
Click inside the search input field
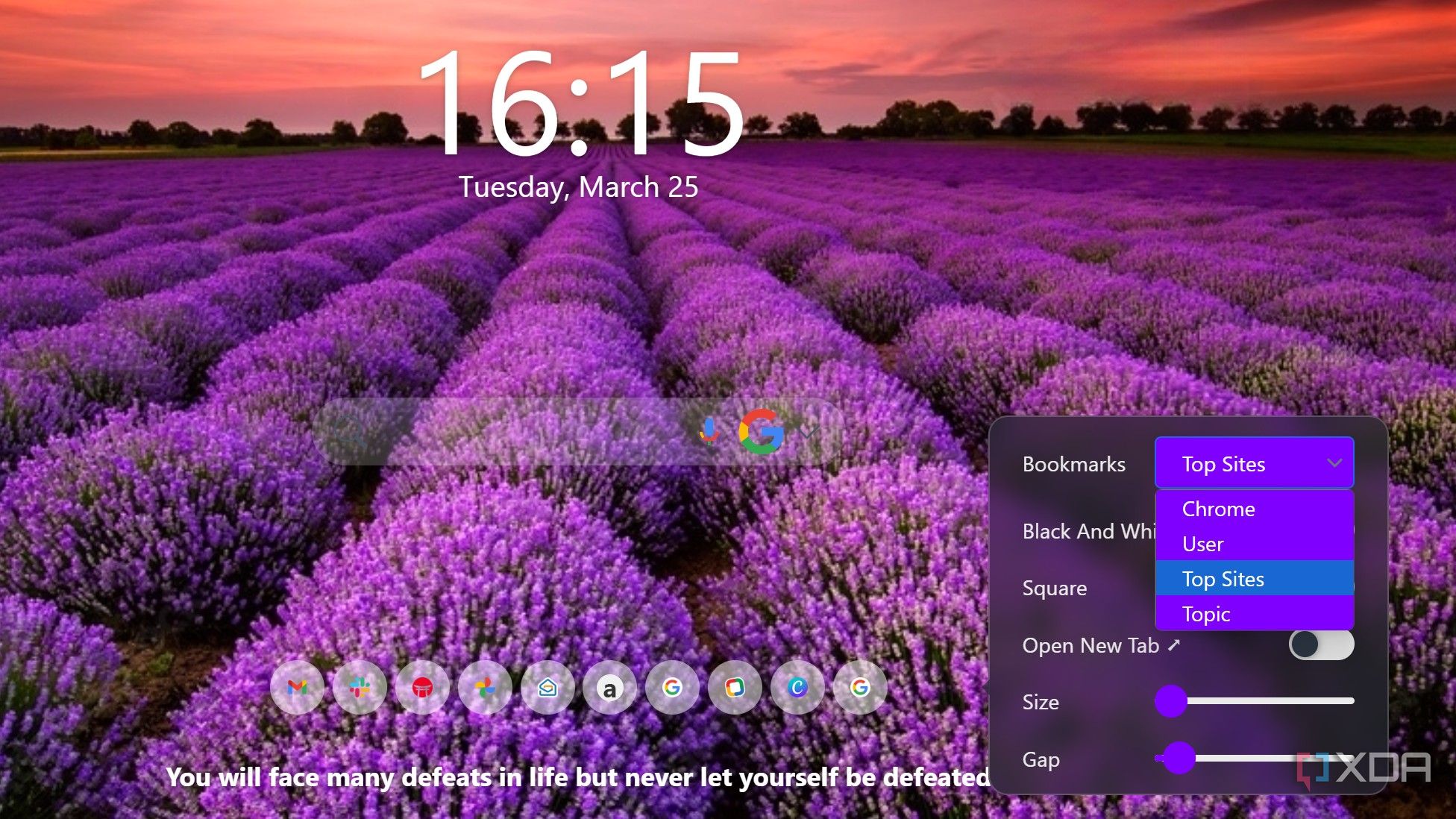pos(530,431)
